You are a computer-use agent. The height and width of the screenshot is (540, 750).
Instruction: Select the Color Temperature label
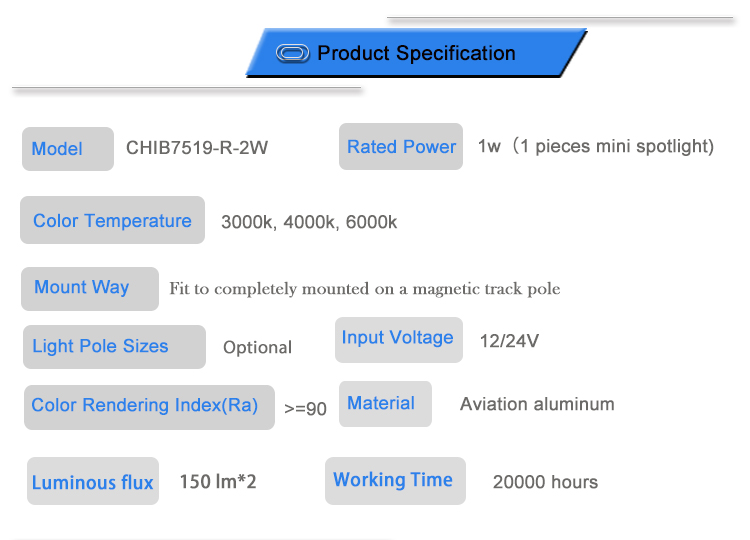pos(112,221)
